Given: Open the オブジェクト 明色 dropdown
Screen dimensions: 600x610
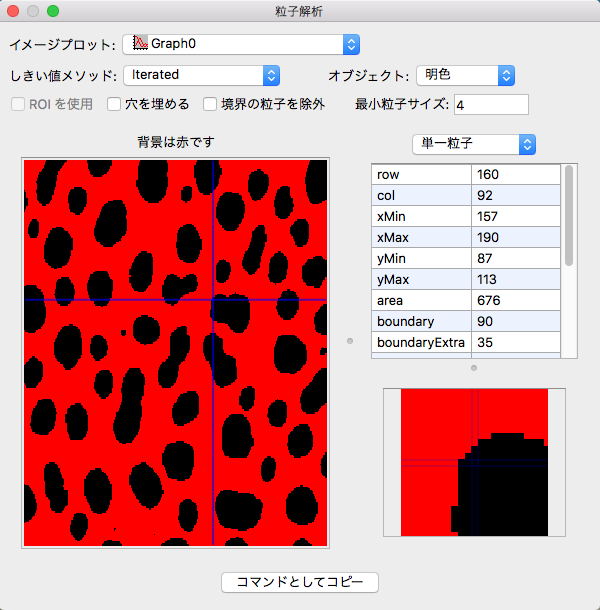Looking at the screenshot, I should [x=465, y=75].
